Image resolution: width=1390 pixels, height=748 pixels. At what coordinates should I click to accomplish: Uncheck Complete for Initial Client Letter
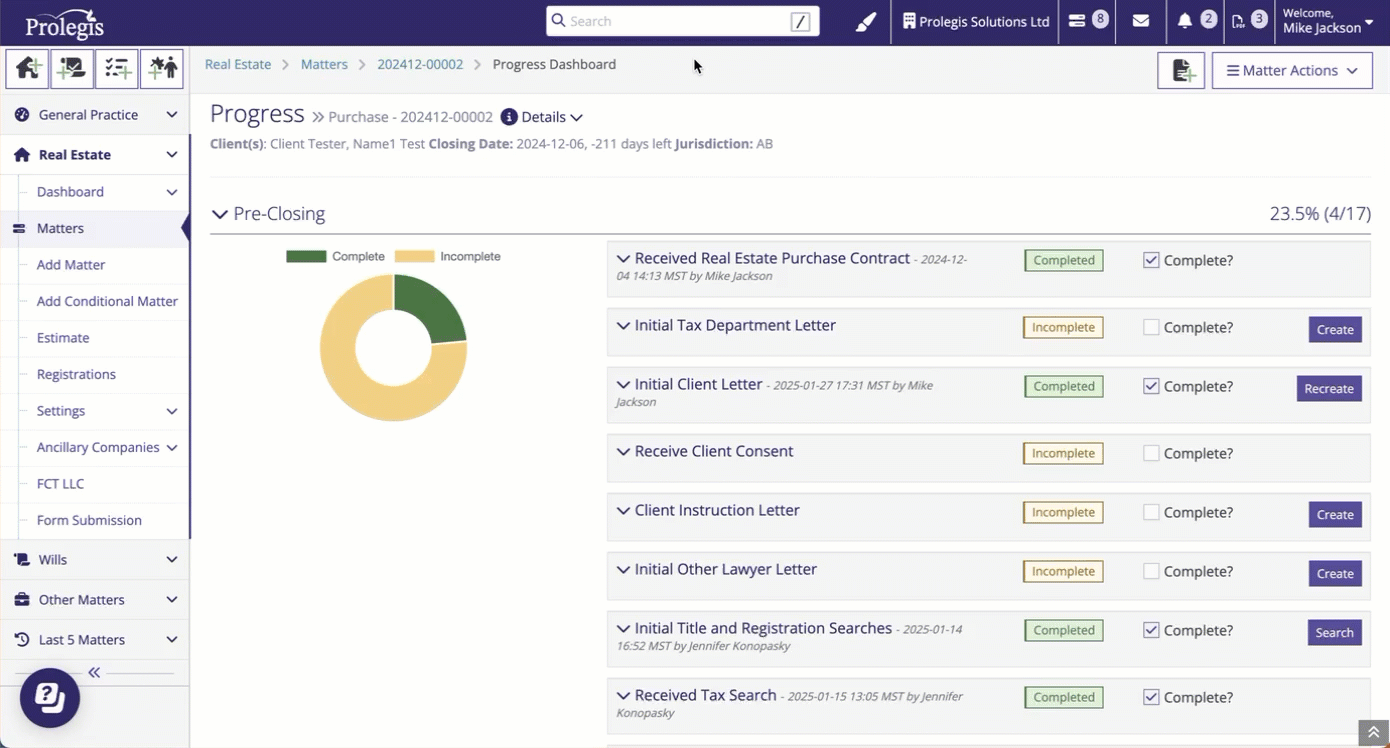[x=1151, y=386]
